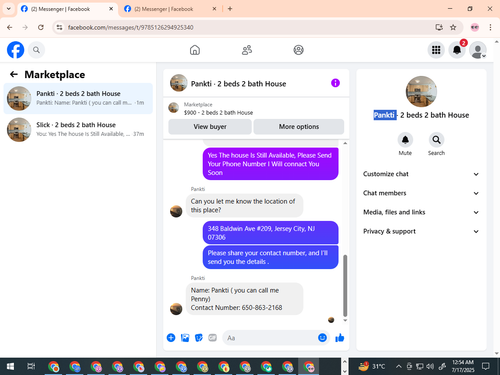
Task: Go to the Home feed icon
Action: [195, 50]
